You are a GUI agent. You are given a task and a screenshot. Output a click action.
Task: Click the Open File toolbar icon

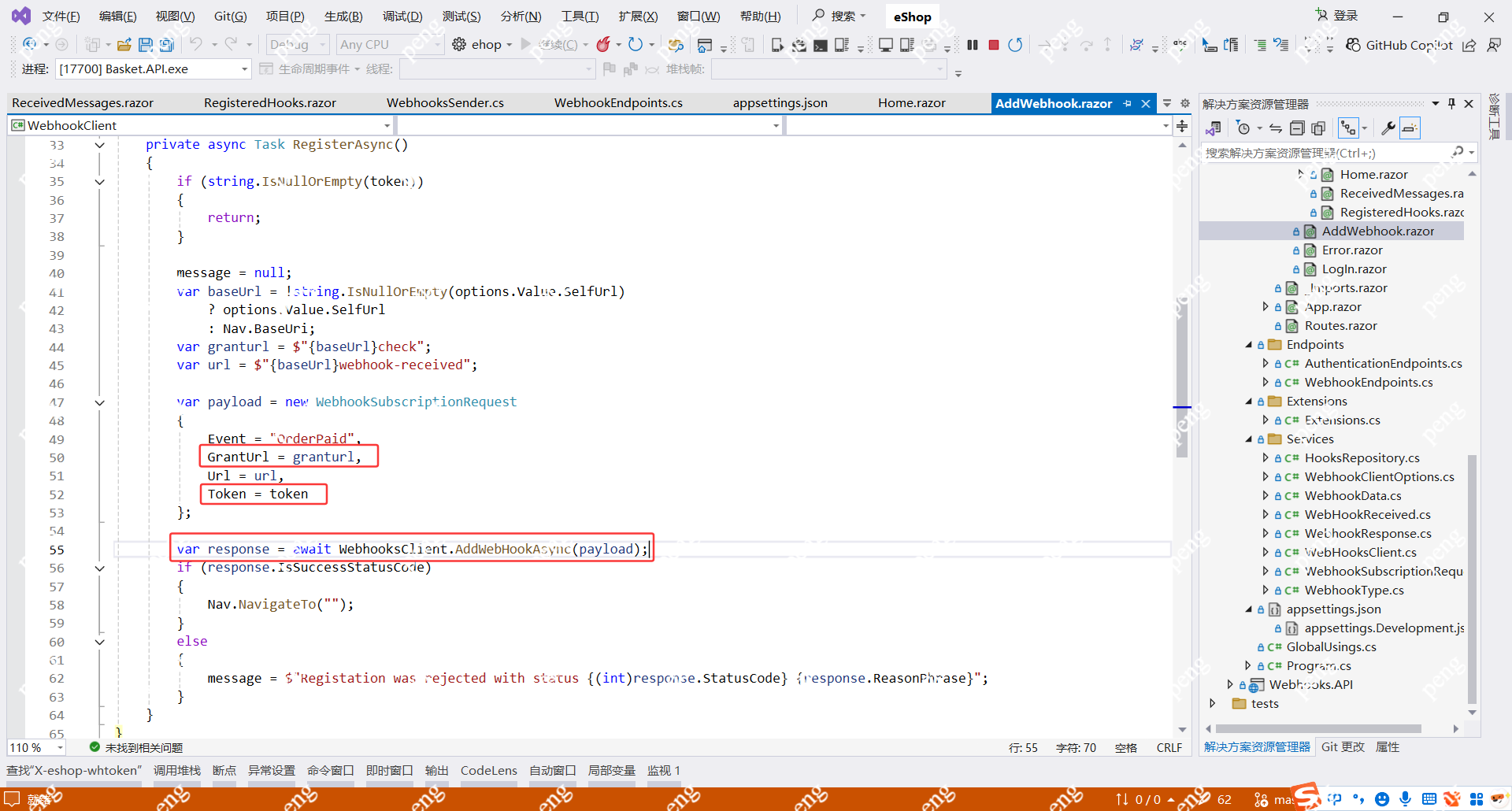(x=124, y=45)
